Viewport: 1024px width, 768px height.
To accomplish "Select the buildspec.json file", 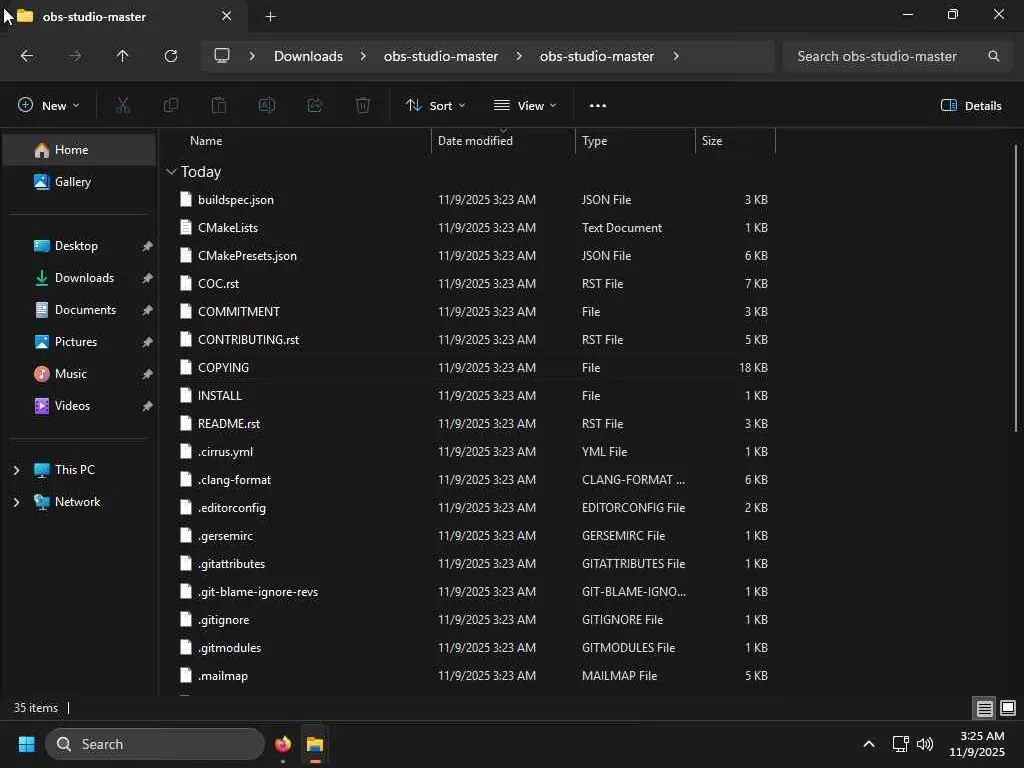I will pyautogui.click(x=474, y=200).
